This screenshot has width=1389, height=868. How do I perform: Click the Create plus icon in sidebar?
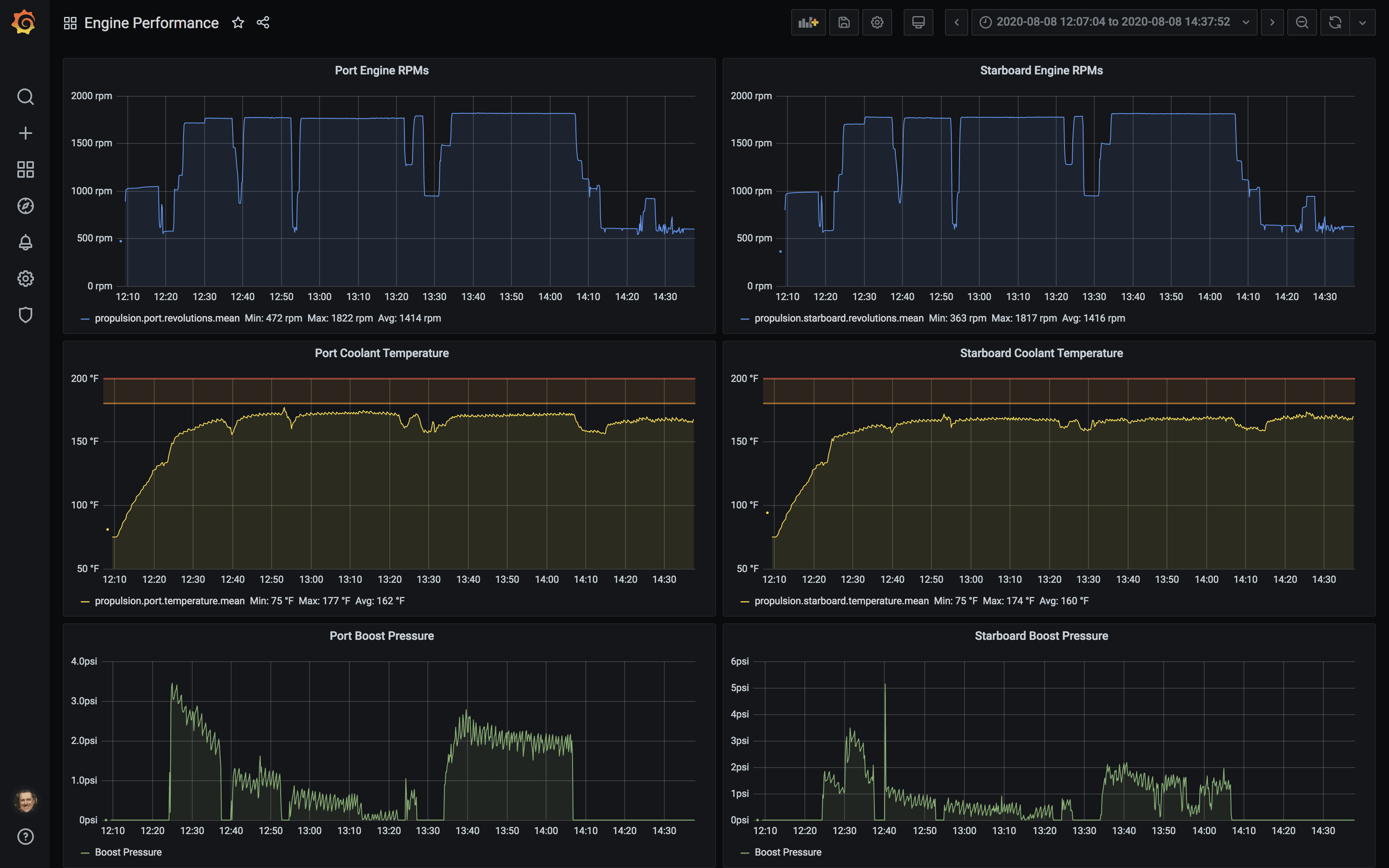(x=25, y=133)
